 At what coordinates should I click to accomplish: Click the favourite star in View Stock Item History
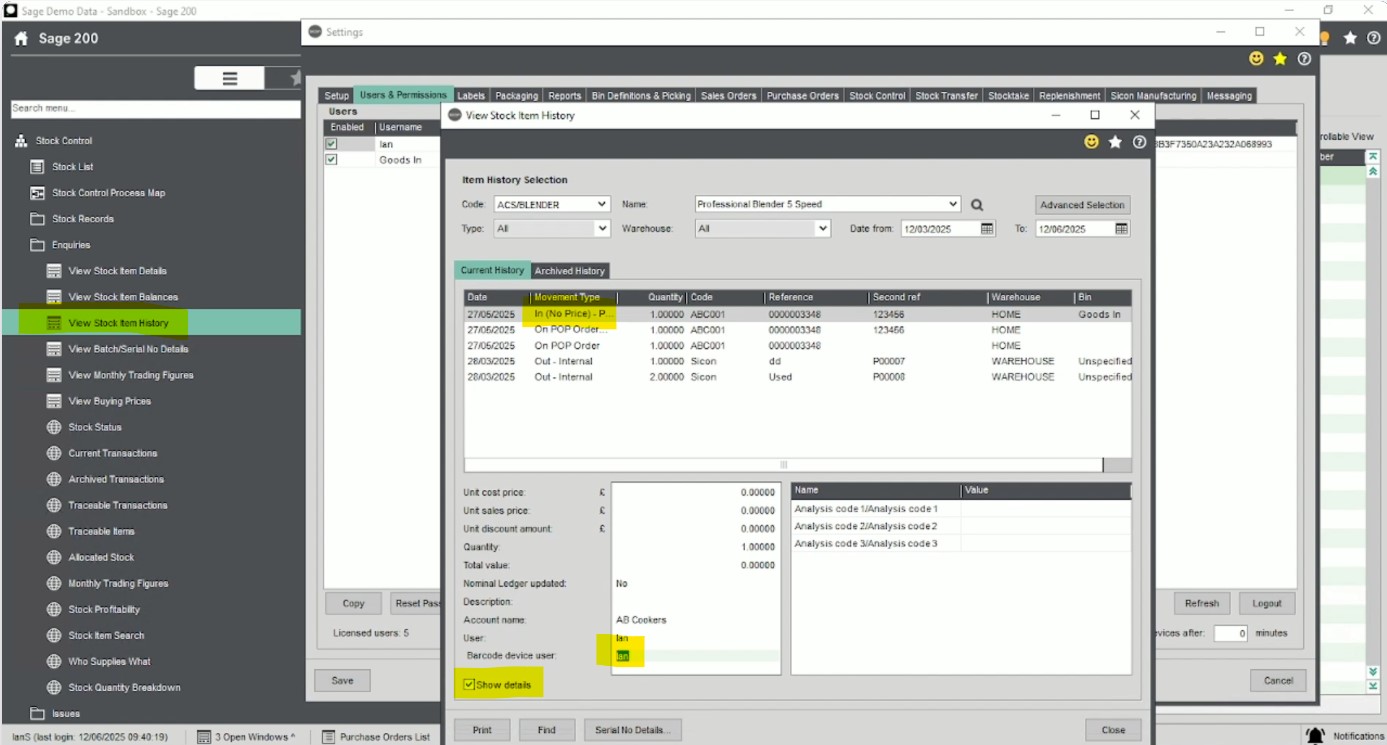point(1115,143)
